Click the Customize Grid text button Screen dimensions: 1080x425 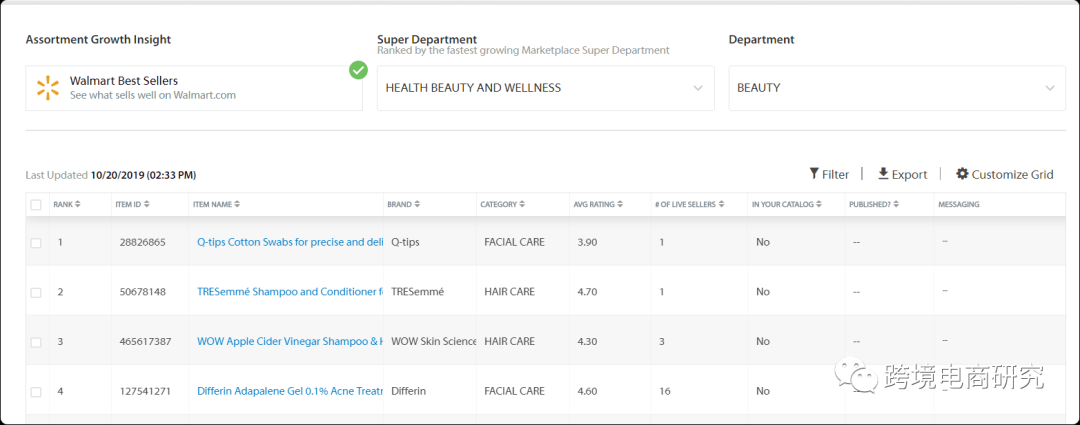click(1012, 174)
